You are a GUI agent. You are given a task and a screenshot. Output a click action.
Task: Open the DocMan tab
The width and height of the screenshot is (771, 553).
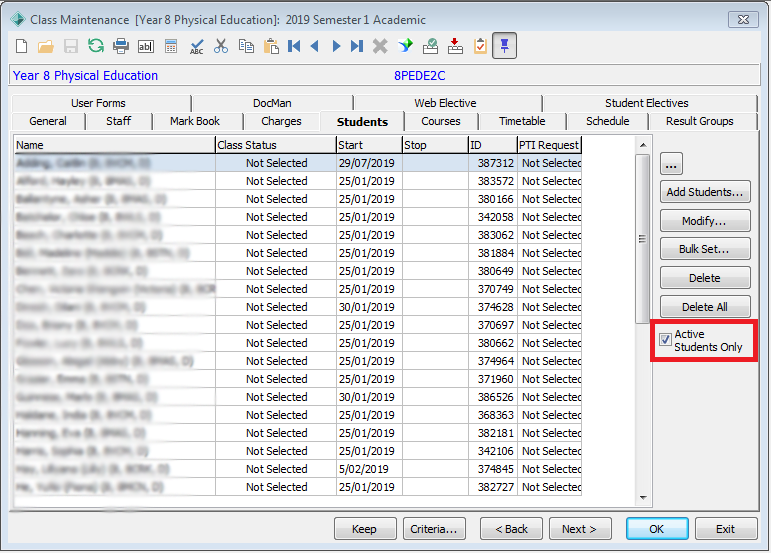point(272,103)
